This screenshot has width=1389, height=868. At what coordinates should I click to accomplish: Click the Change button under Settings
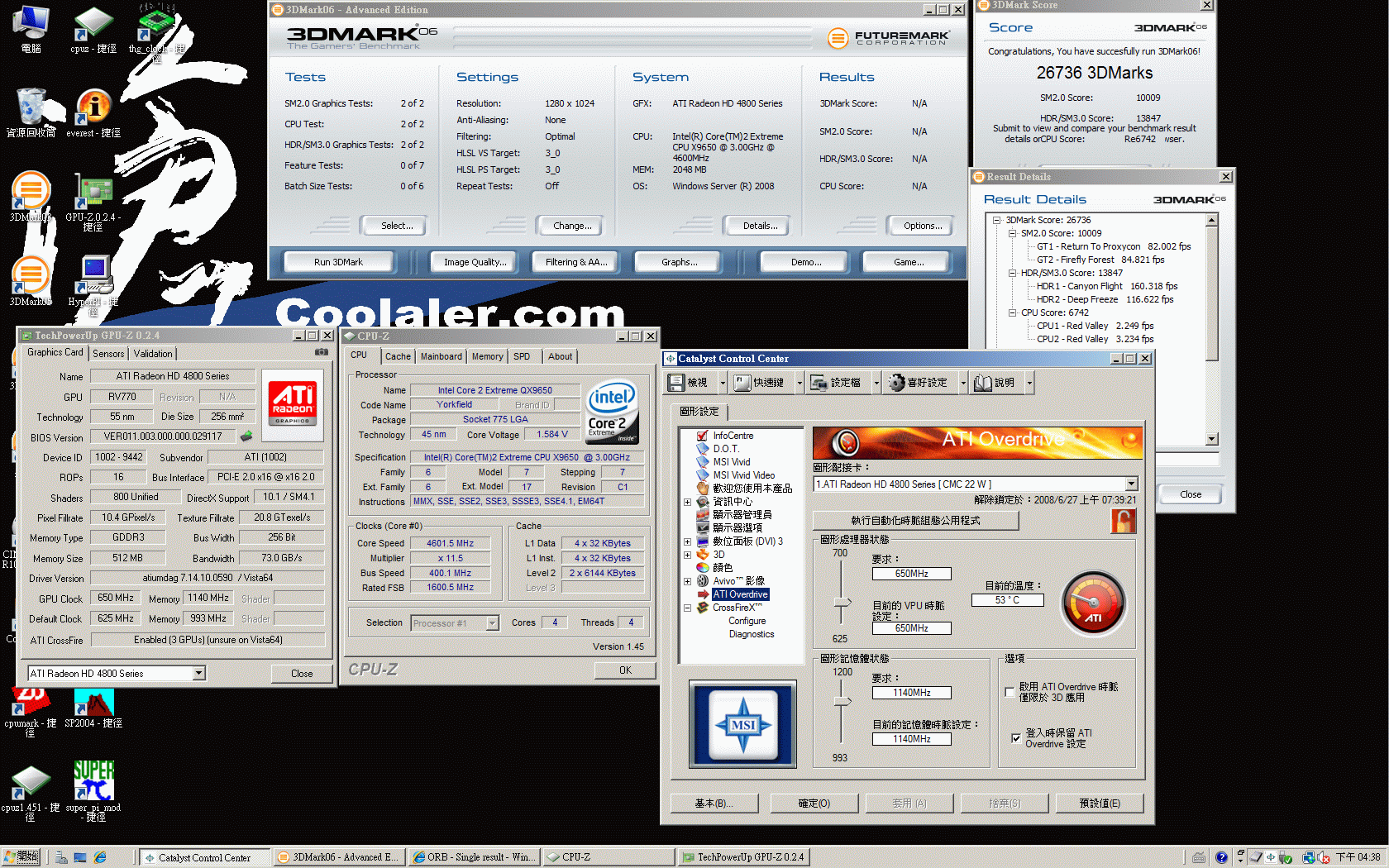[572, 226]
